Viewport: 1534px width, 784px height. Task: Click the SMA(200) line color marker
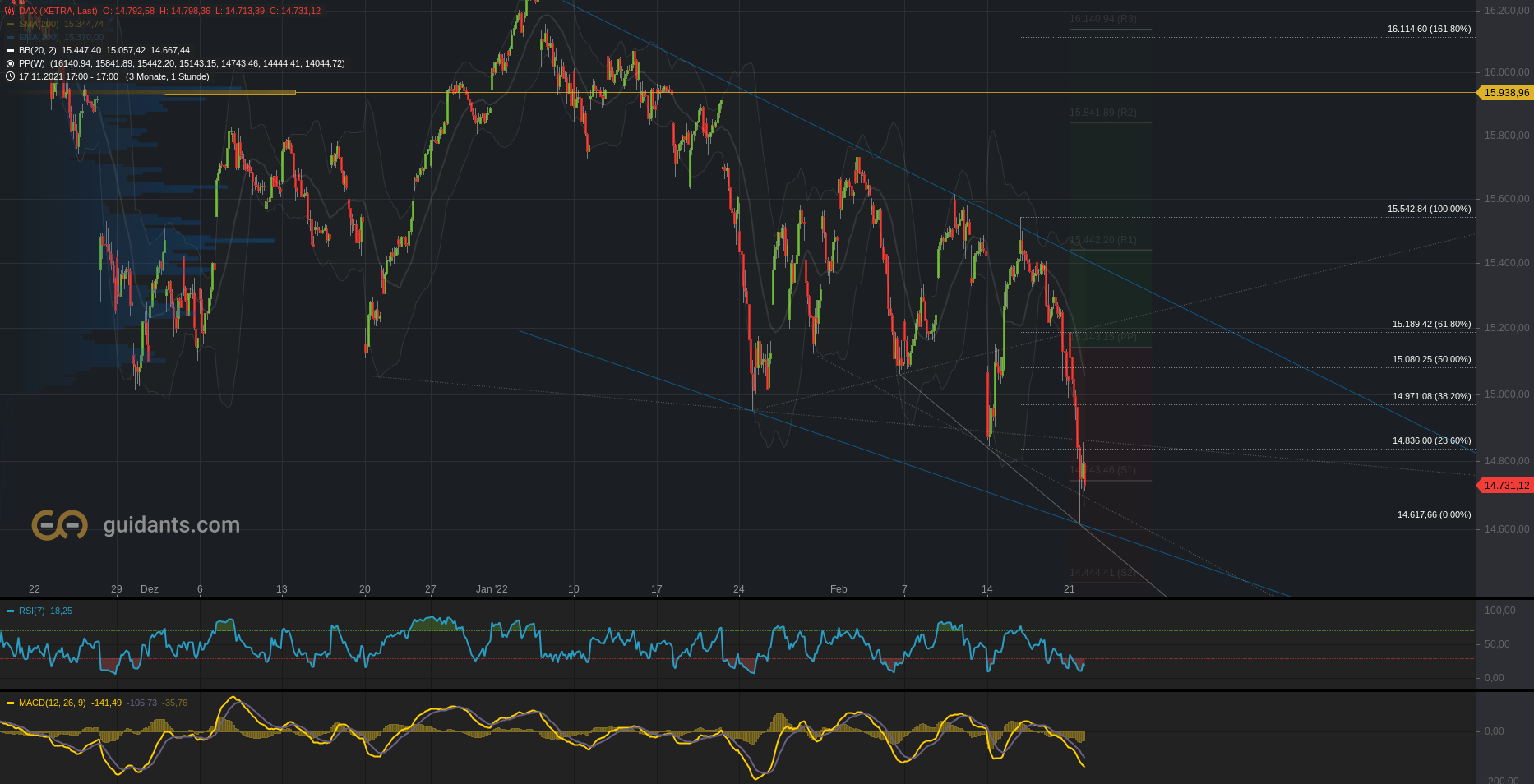[11, 24]
